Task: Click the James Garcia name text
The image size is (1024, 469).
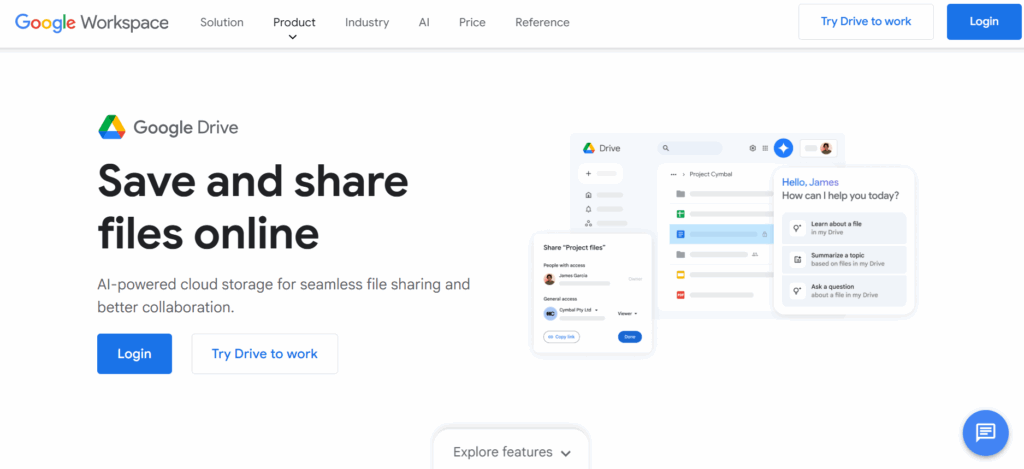Action: tap(573, 276)
